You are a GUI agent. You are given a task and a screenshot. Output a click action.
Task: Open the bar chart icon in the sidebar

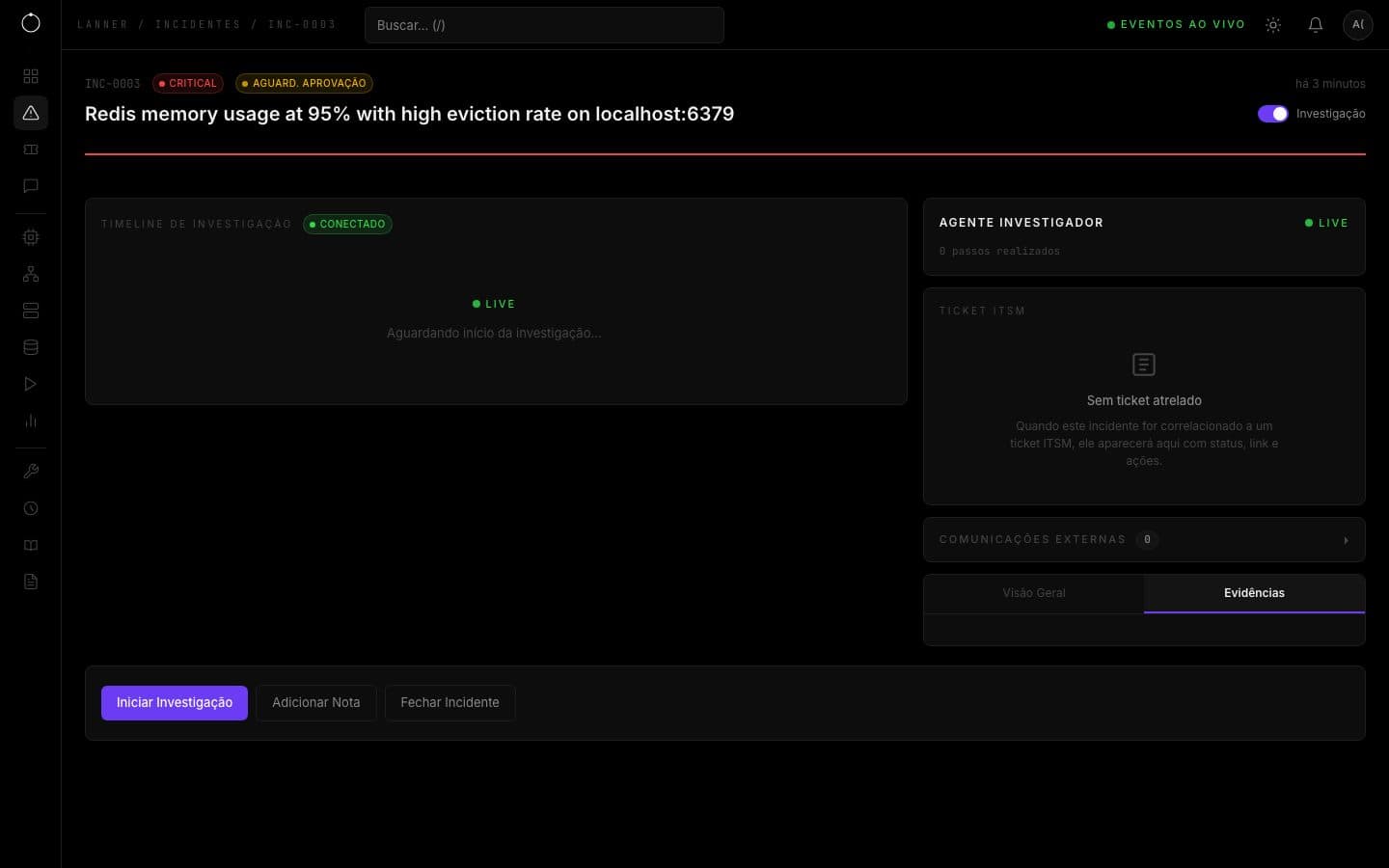point(31,420)
